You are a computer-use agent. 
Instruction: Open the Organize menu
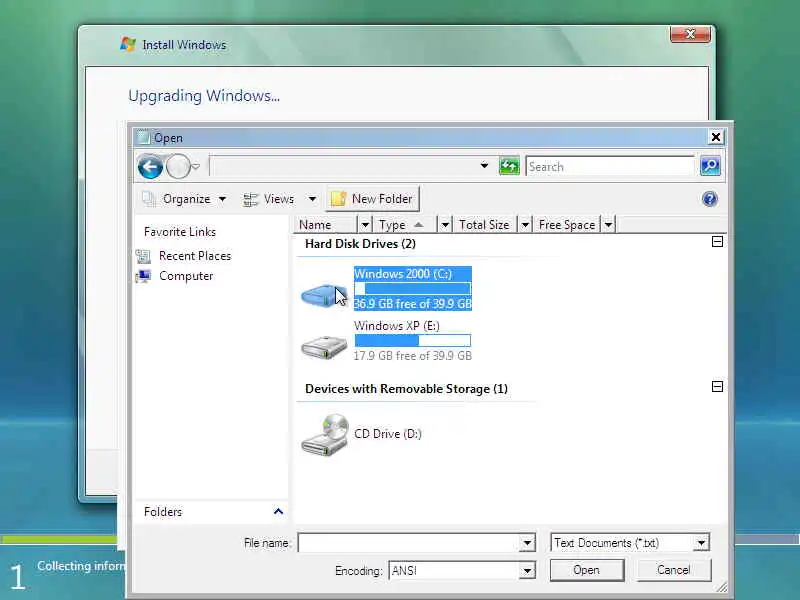[x=185, y=199]
